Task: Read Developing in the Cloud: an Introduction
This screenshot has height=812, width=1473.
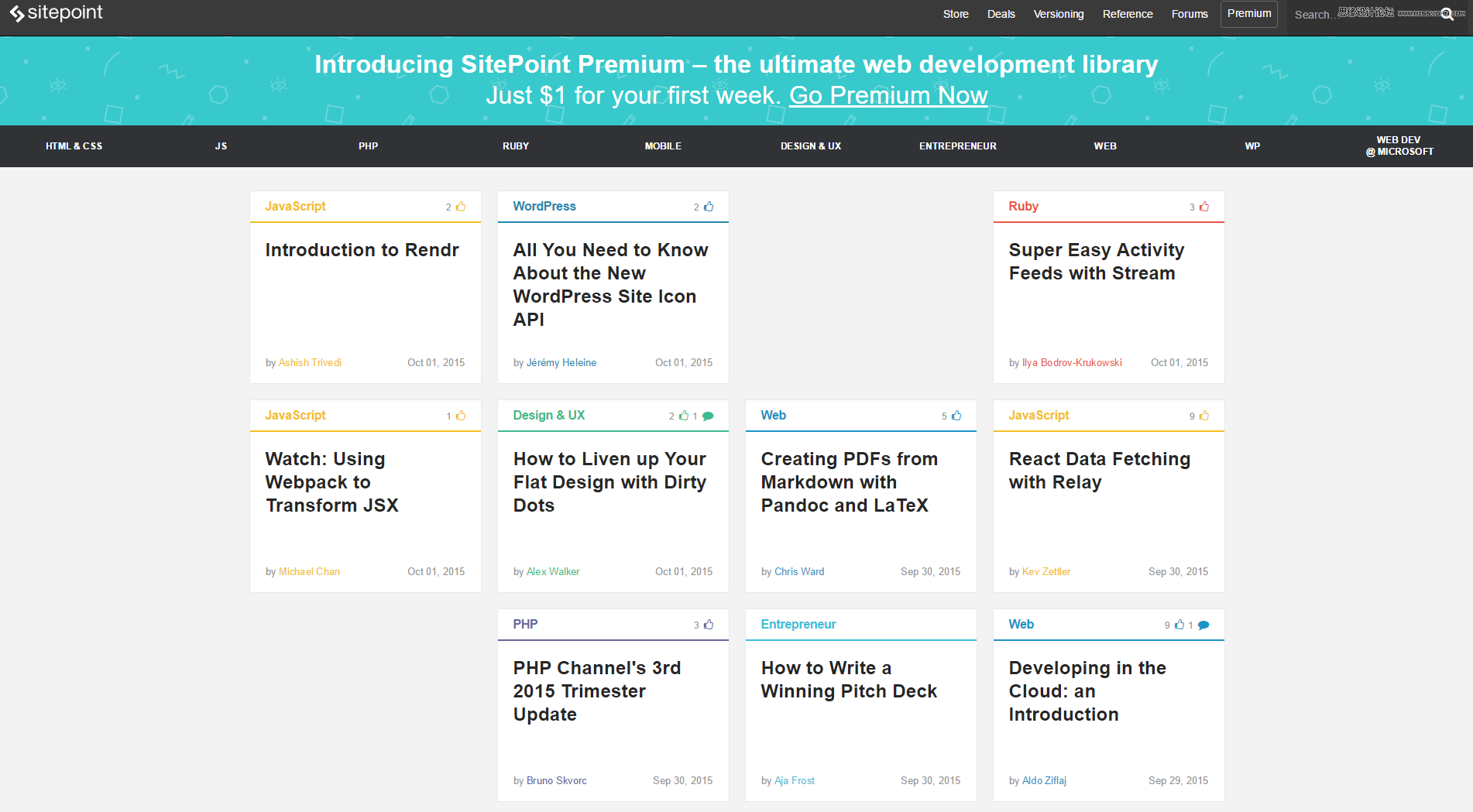Action: point(1087,691)
